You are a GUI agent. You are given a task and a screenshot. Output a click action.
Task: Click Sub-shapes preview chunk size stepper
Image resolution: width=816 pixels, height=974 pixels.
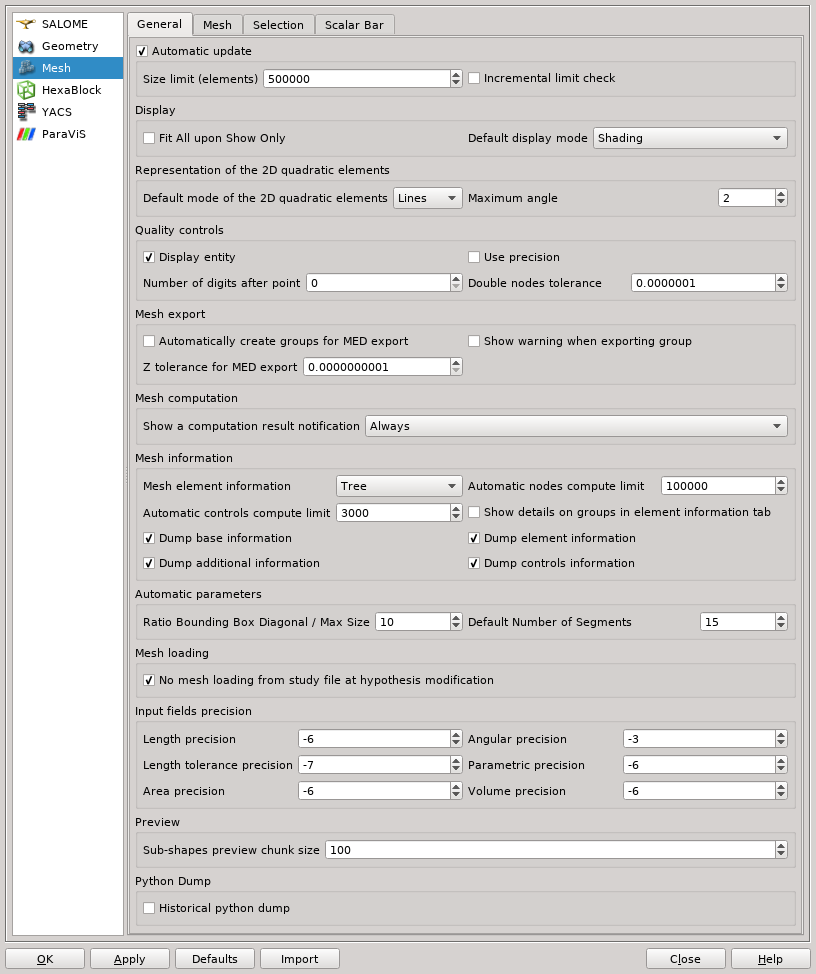[781, 850]
